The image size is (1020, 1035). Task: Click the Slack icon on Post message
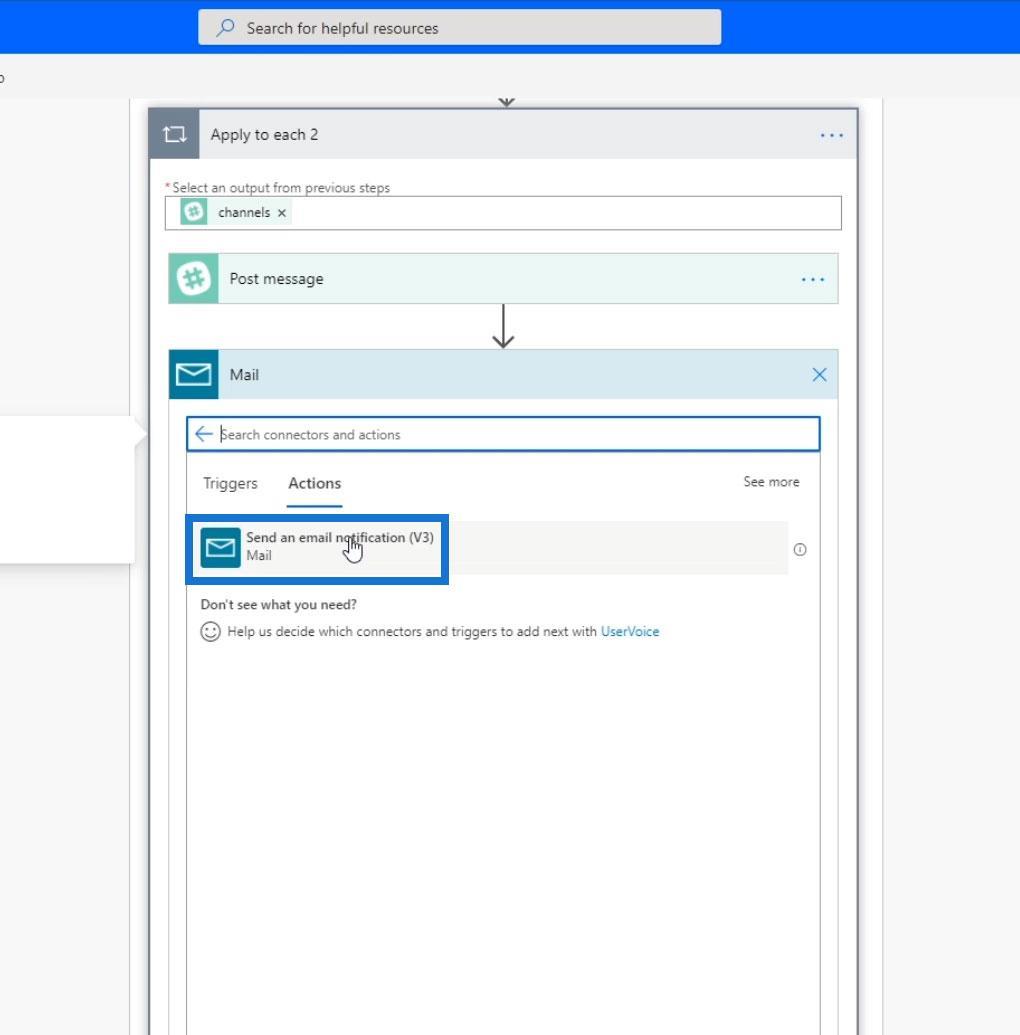point(193,279)
